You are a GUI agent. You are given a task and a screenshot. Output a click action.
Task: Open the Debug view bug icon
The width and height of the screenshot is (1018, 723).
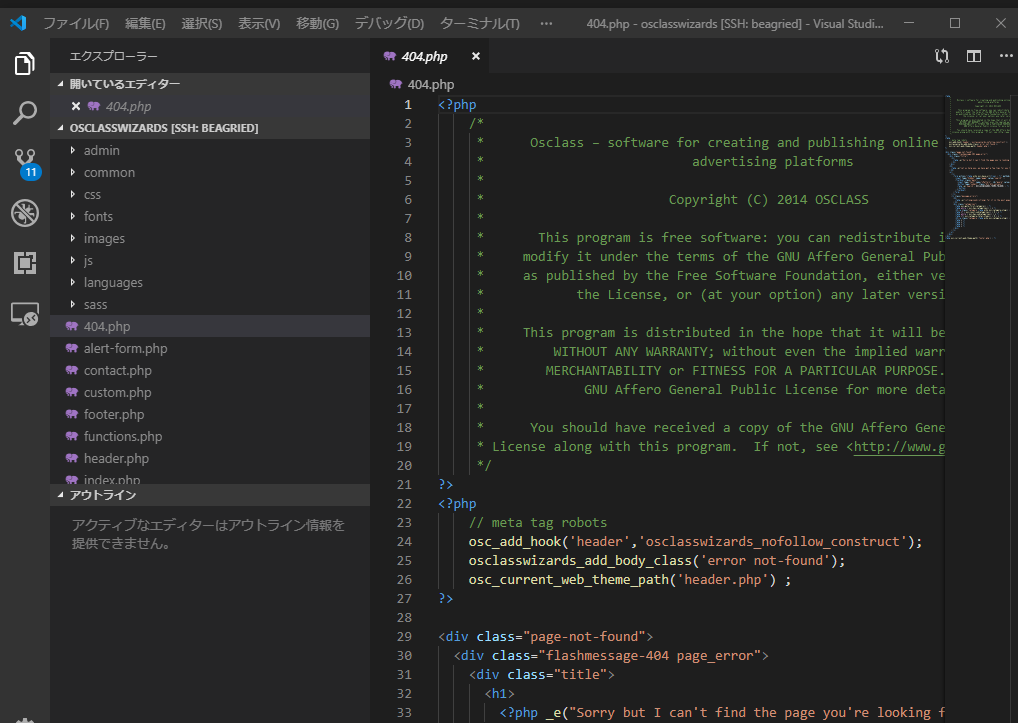(25, 213)
